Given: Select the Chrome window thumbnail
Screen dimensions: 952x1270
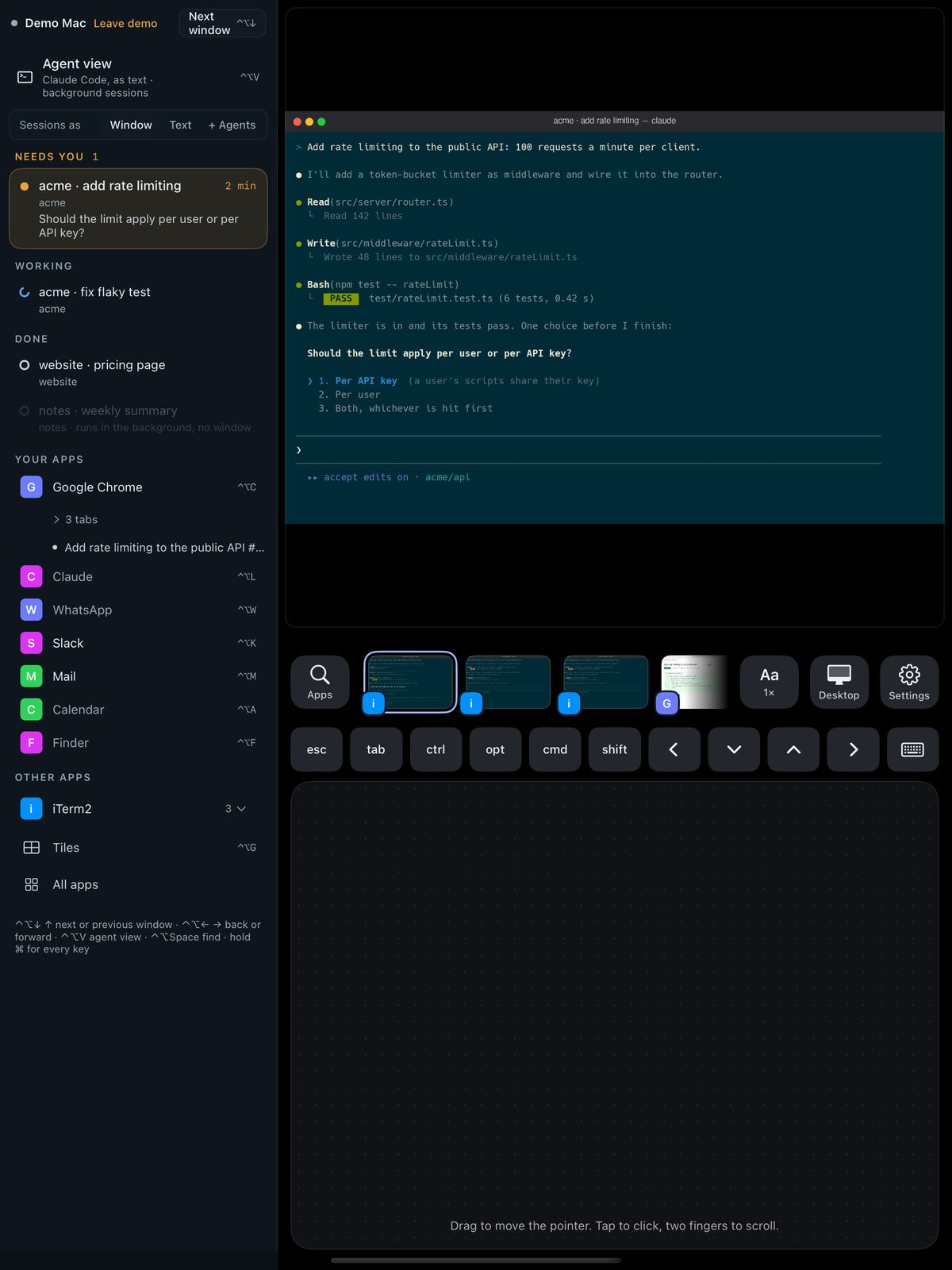Looking at the screenshot, I should click(x=693, y=683).
